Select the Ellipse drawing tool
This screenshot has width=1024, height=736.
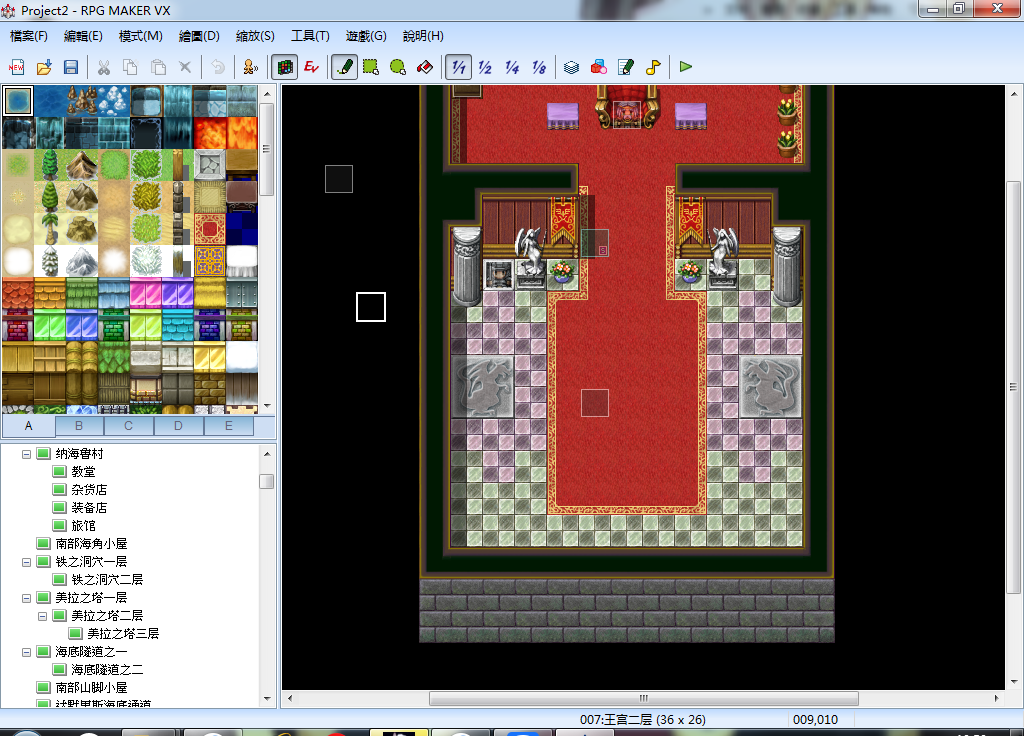tap(398, 67)
